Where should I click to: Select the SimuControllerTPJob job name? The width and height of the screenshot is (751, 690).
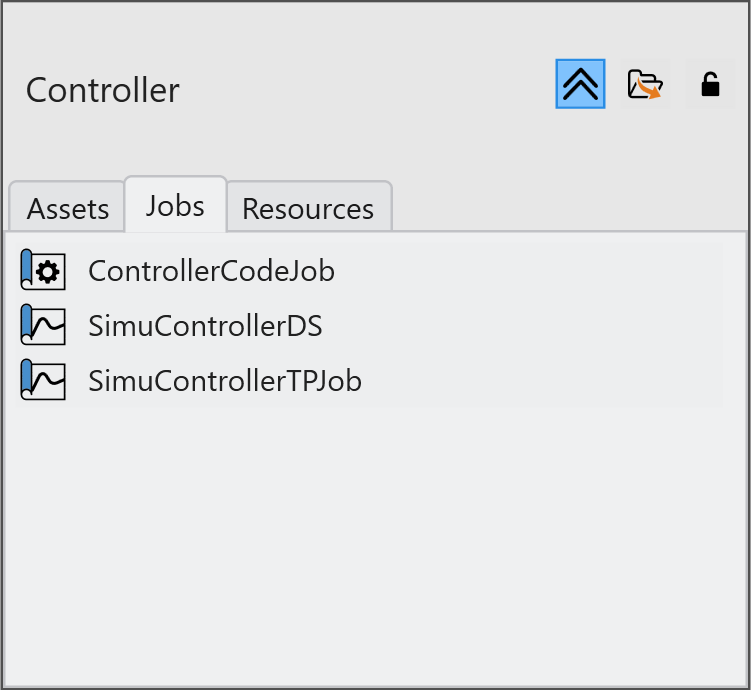[225, 381]
